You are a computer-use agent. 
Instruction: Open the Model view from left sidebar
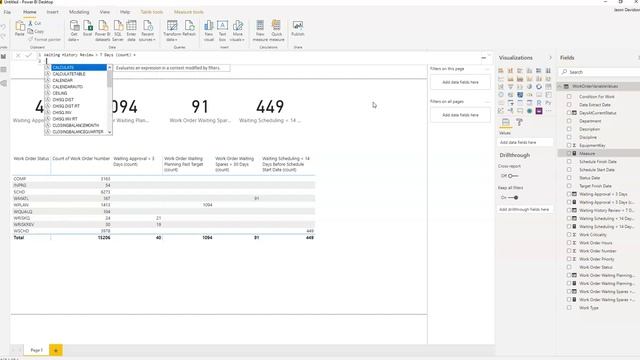click(4, 83)
